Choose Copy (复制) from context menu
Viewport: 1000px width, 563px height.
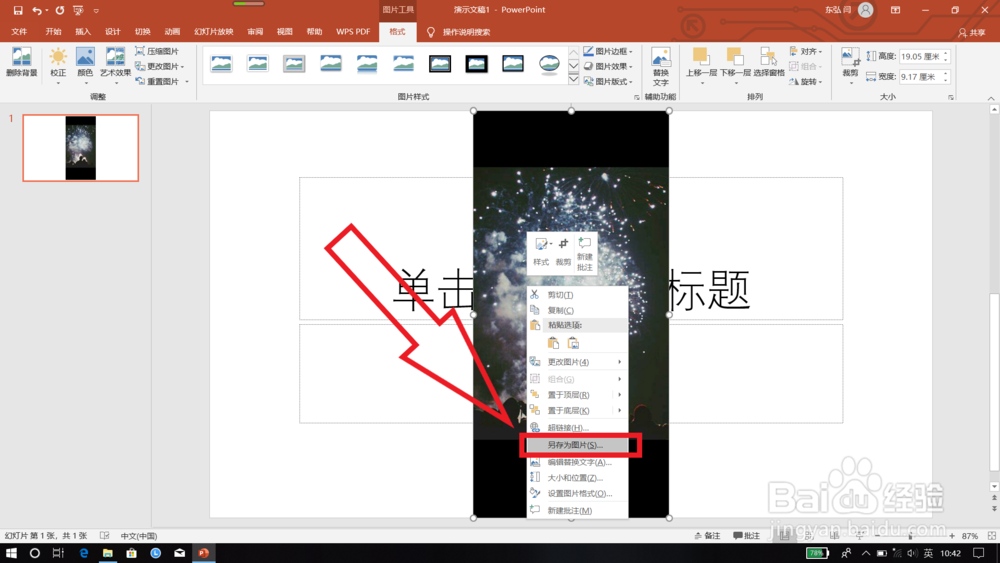577,310
